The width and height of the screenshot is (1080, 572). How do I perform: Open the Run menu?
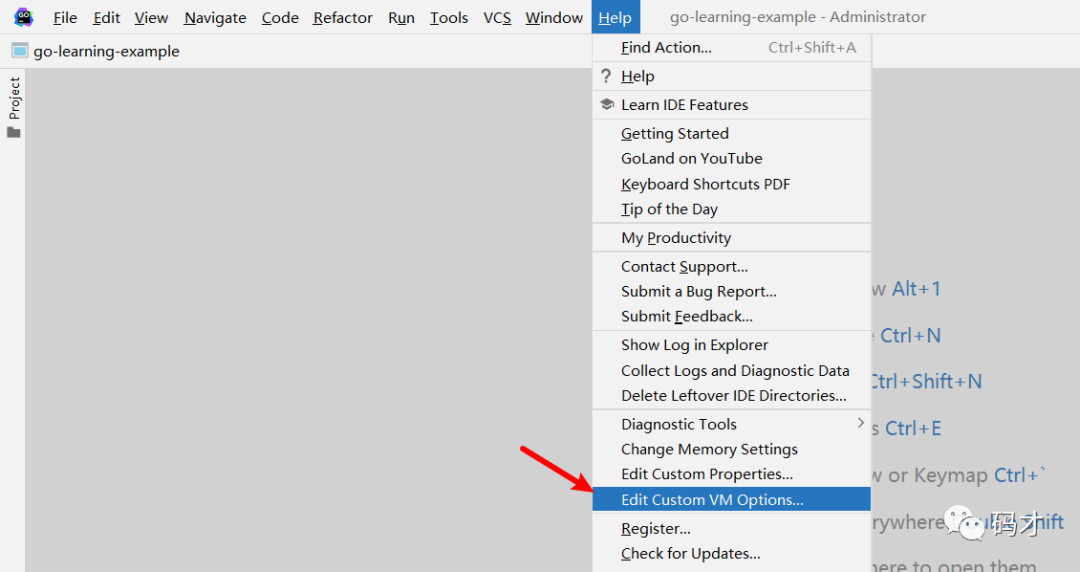(402, 17)
